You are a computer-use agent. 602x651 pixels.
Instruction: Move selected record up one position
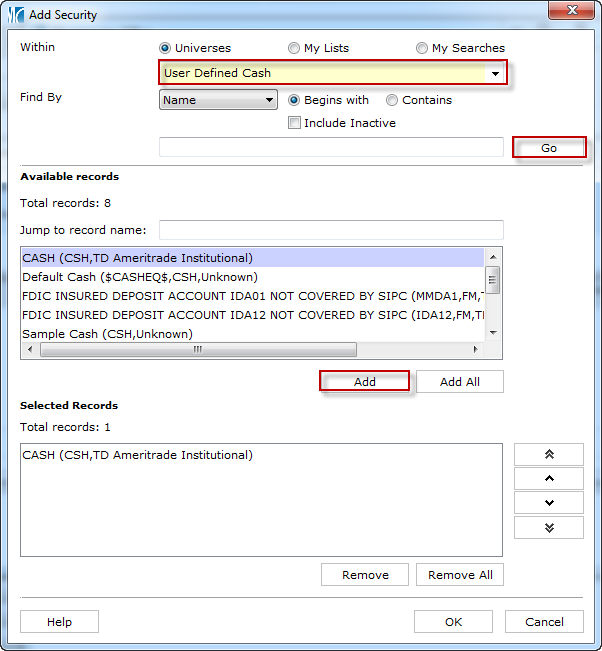click(x=548, y=478)
